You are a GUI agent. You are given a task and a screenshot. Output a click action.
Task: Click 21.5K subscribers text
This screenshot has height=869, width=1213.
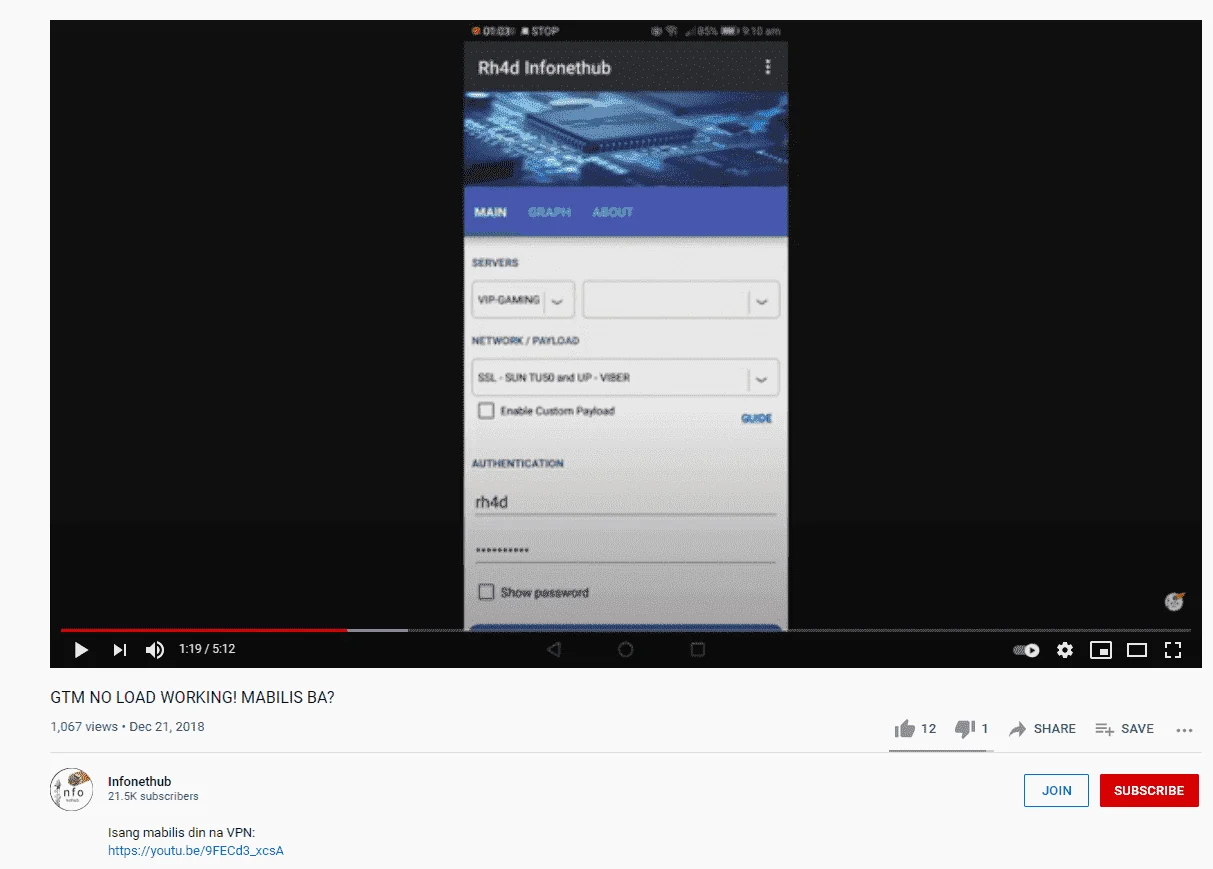(153, 797)
